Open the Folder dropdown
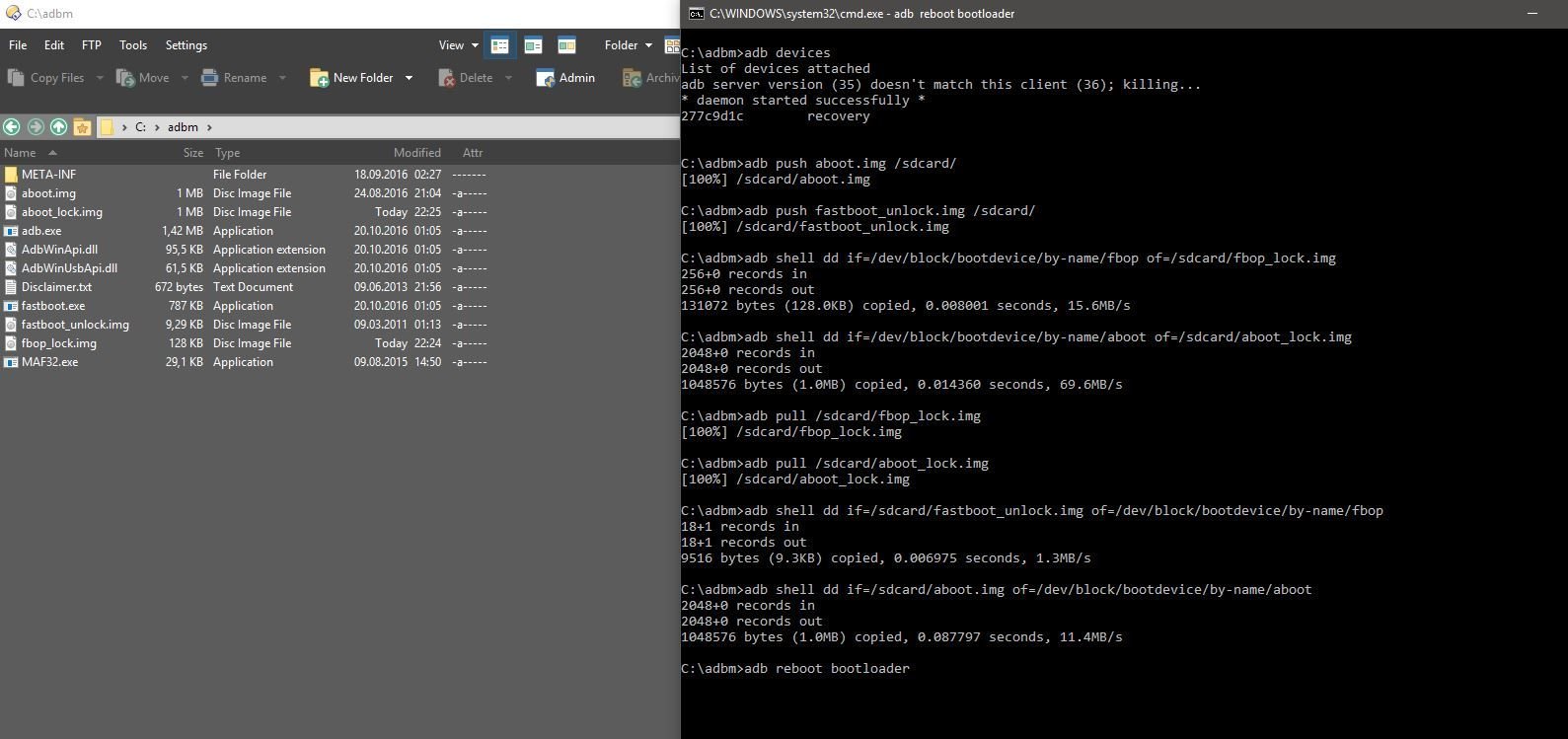1568x739 pixels. 629,45
